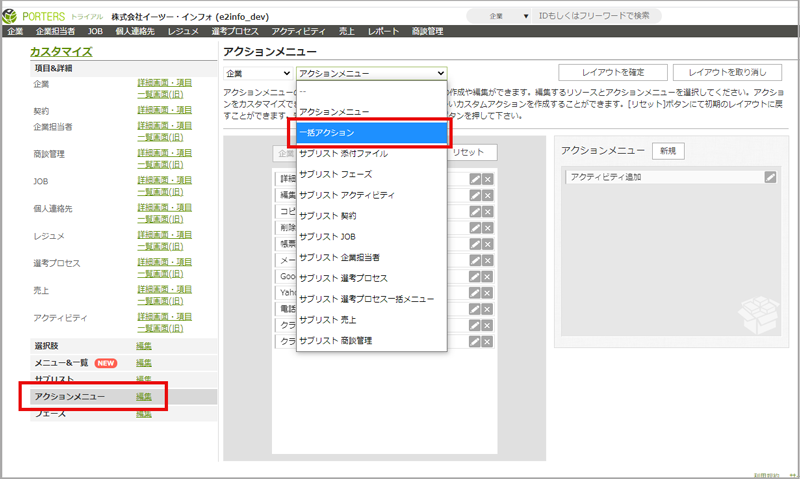Edit the Goo row using its pencil icon
Screen dimensions: 800x479
click(x=477, y=277)
